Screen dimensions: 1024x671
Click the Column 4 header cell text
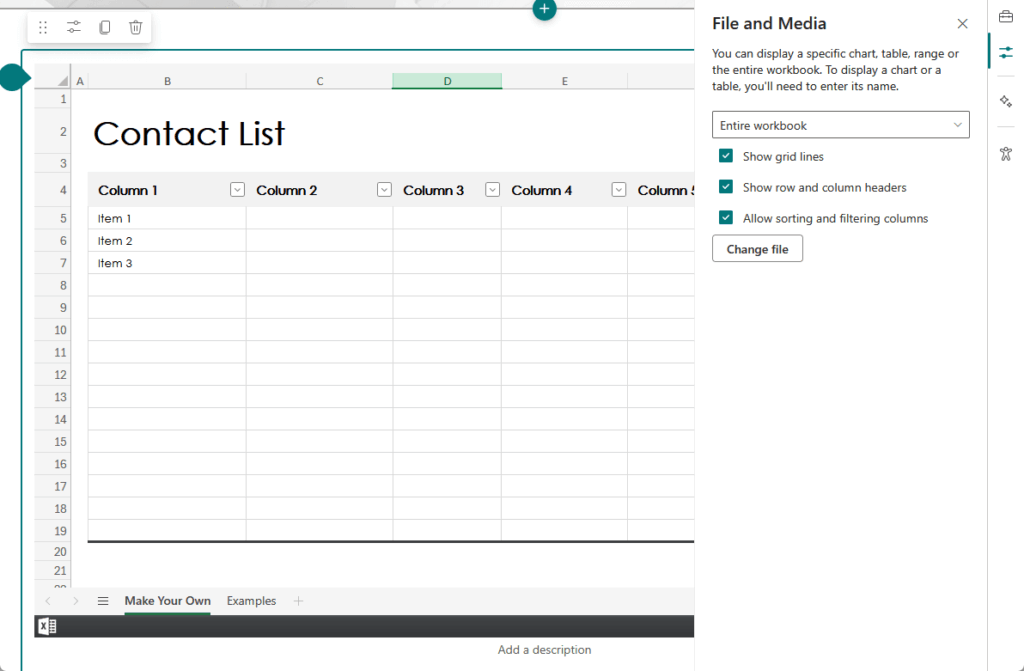click(541, 190)
